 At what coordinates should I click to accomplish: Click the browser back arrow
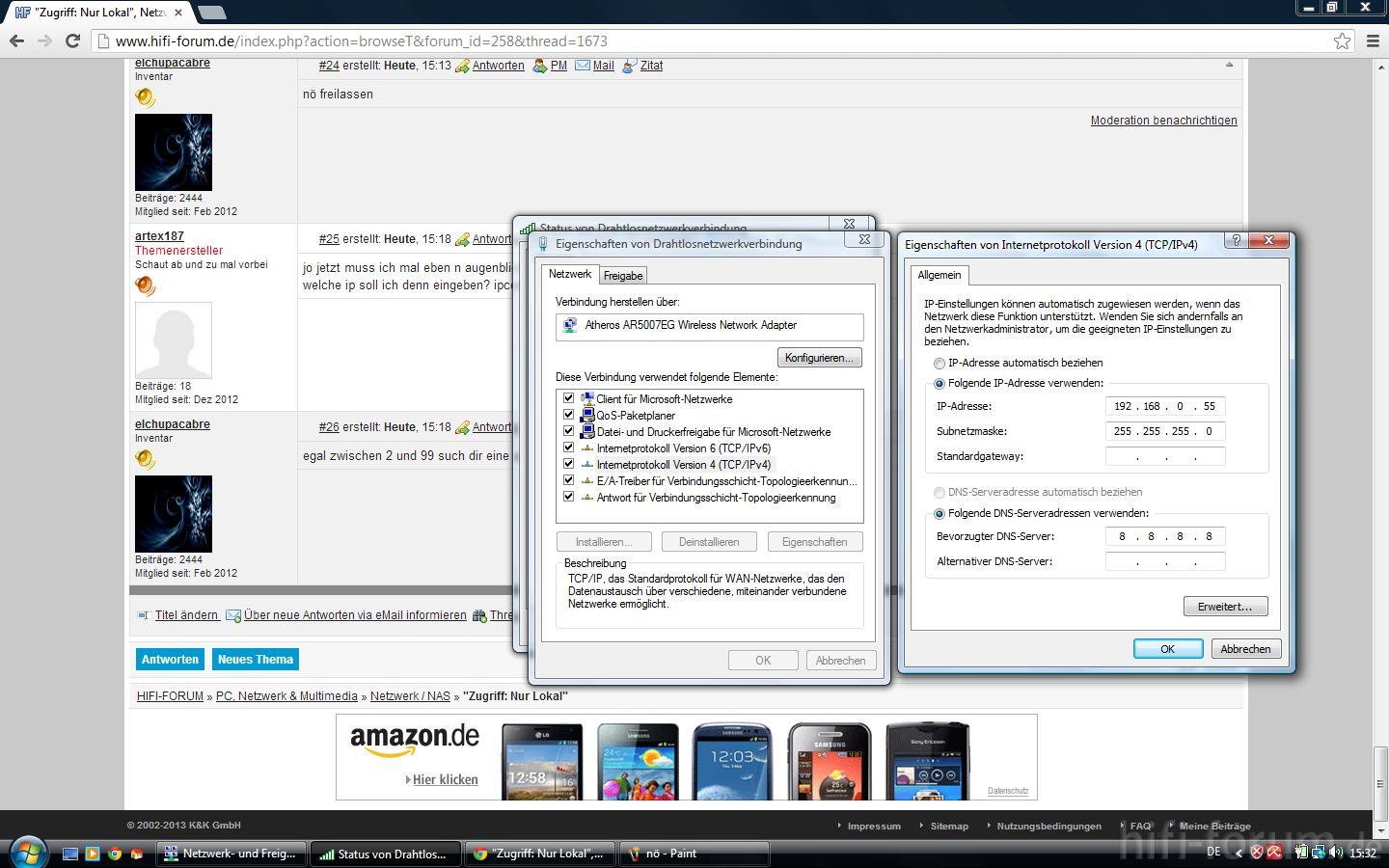(x=16, y=41)
